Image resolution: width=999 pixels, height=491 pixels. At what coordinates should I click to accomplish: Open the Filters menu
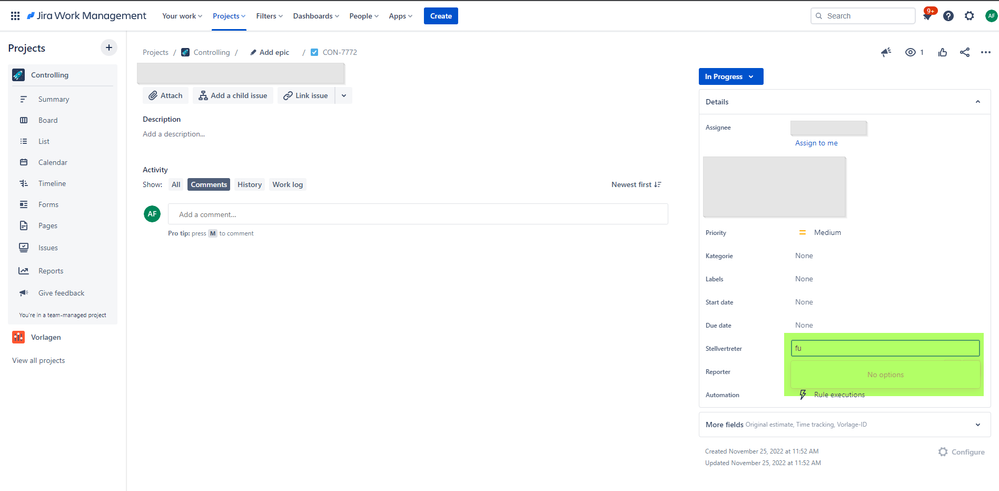(270, 16)
